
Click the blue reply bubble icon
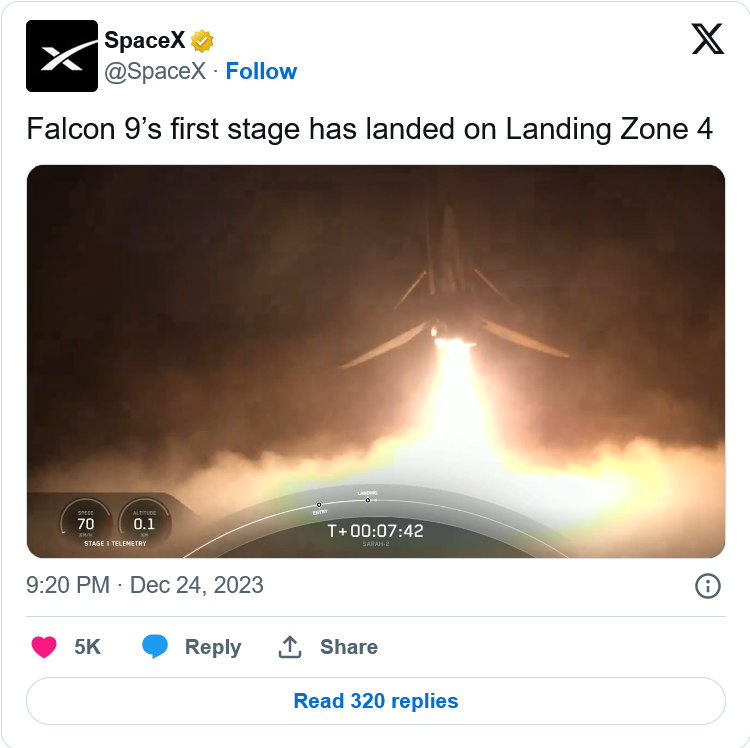pyautogui.click(x=155, y=647)
